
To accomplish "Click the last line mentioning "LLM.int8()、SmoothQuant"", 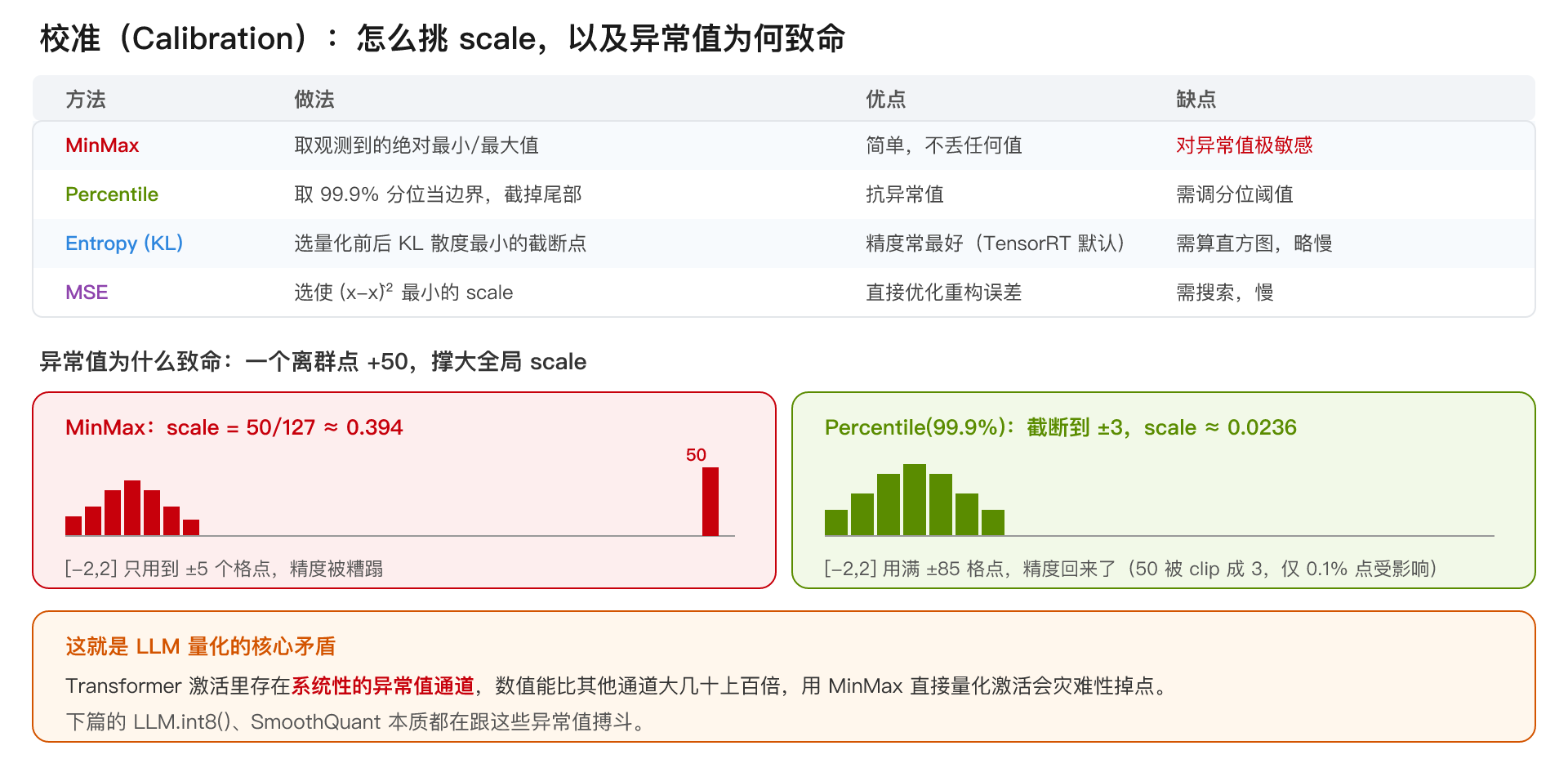I will pyautogui.click(x=358, y=721).
